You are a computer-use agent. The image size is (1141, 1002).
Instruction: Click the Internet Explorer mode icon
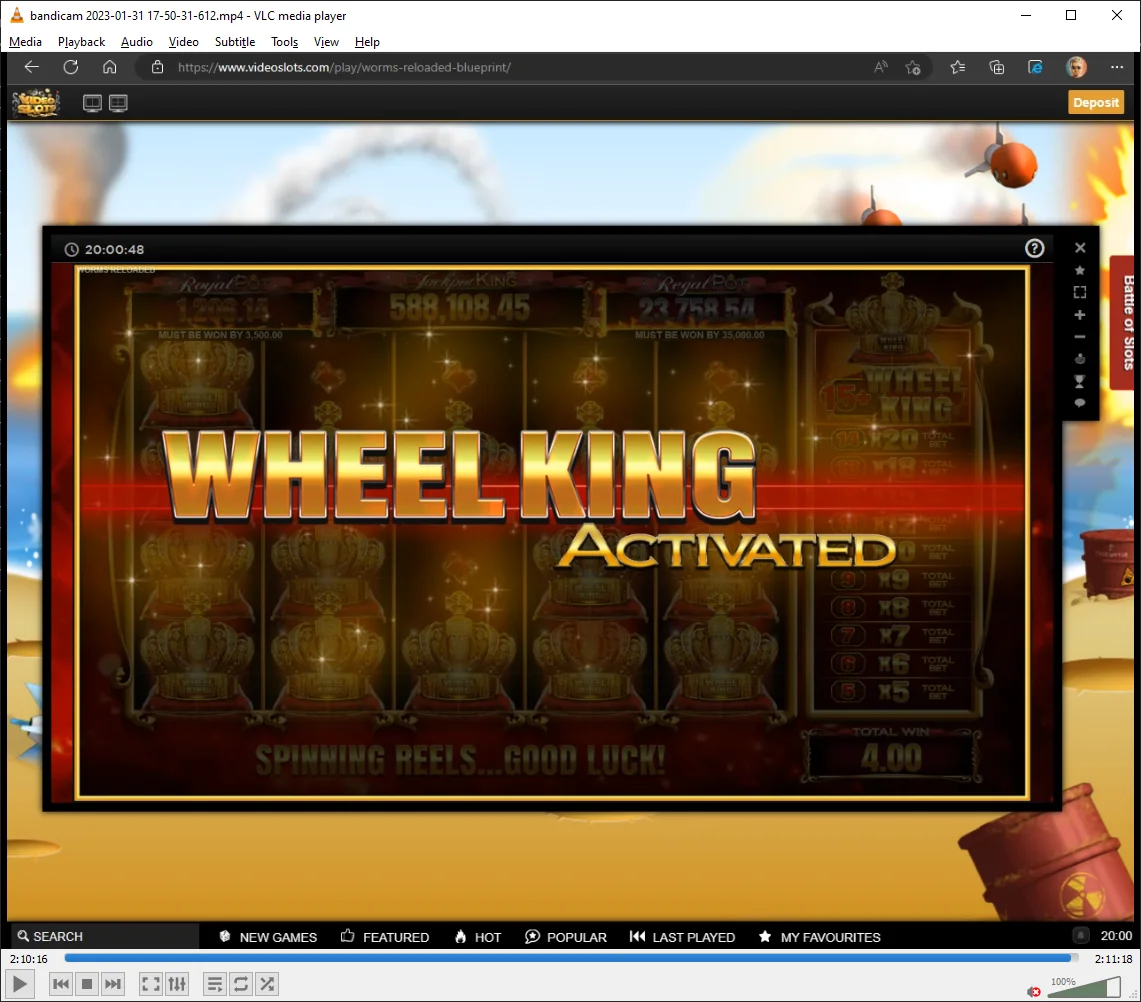[x=1035, y=67]
